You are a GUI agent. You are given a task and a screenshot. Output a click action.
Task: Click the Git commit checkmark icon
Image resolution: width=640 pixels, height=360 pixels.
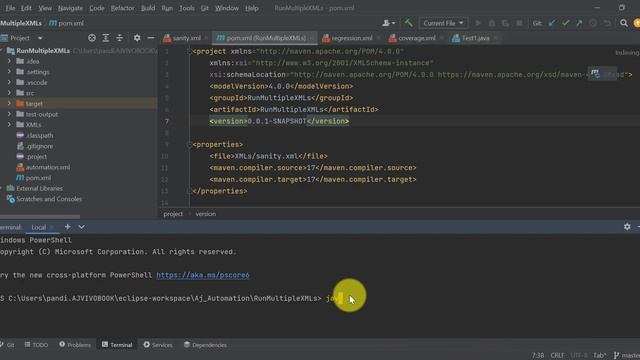(x=565, y=23)
